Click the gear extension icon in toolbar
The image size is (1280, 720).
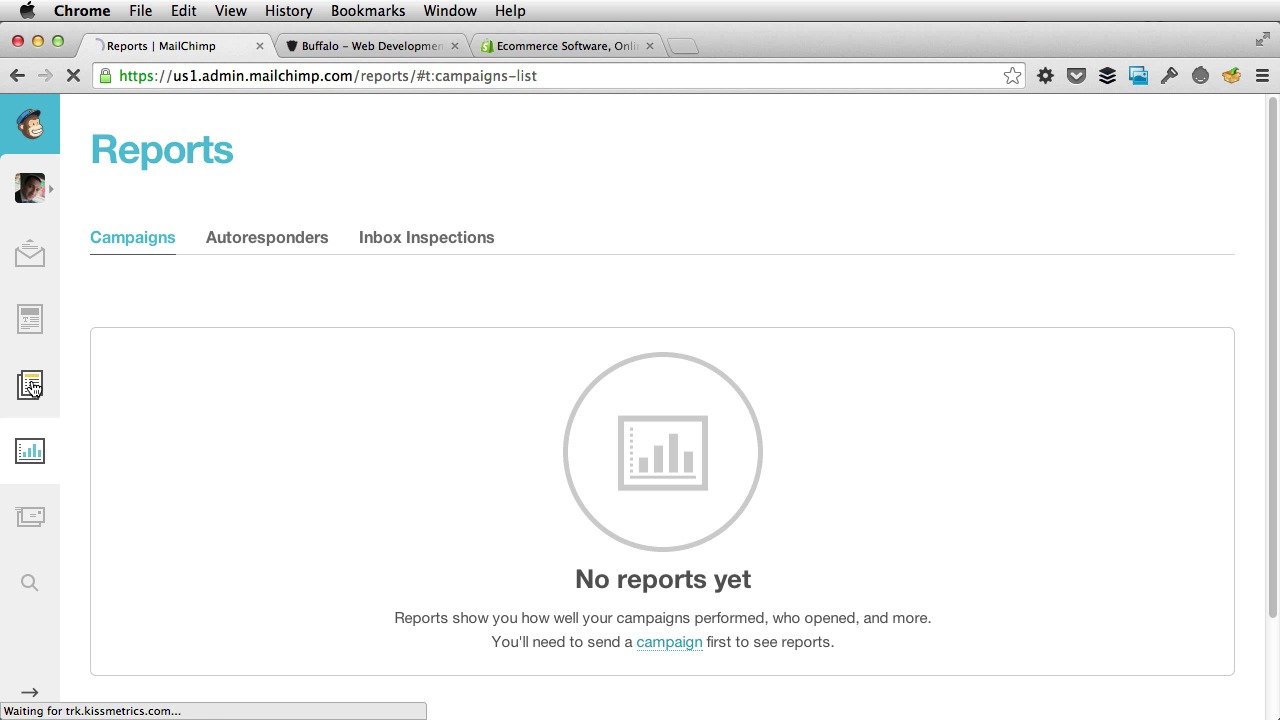[1045, 76]
